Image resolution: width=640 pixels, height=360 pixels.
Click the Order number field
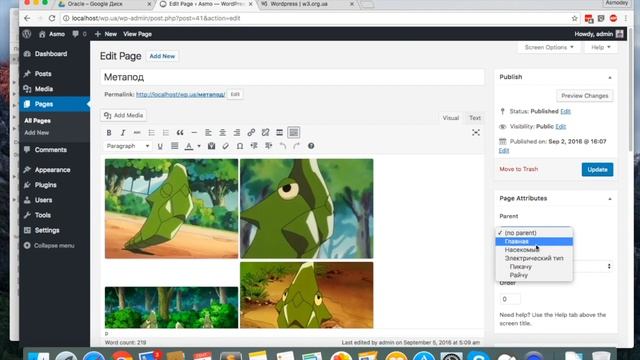pos(510,299)
